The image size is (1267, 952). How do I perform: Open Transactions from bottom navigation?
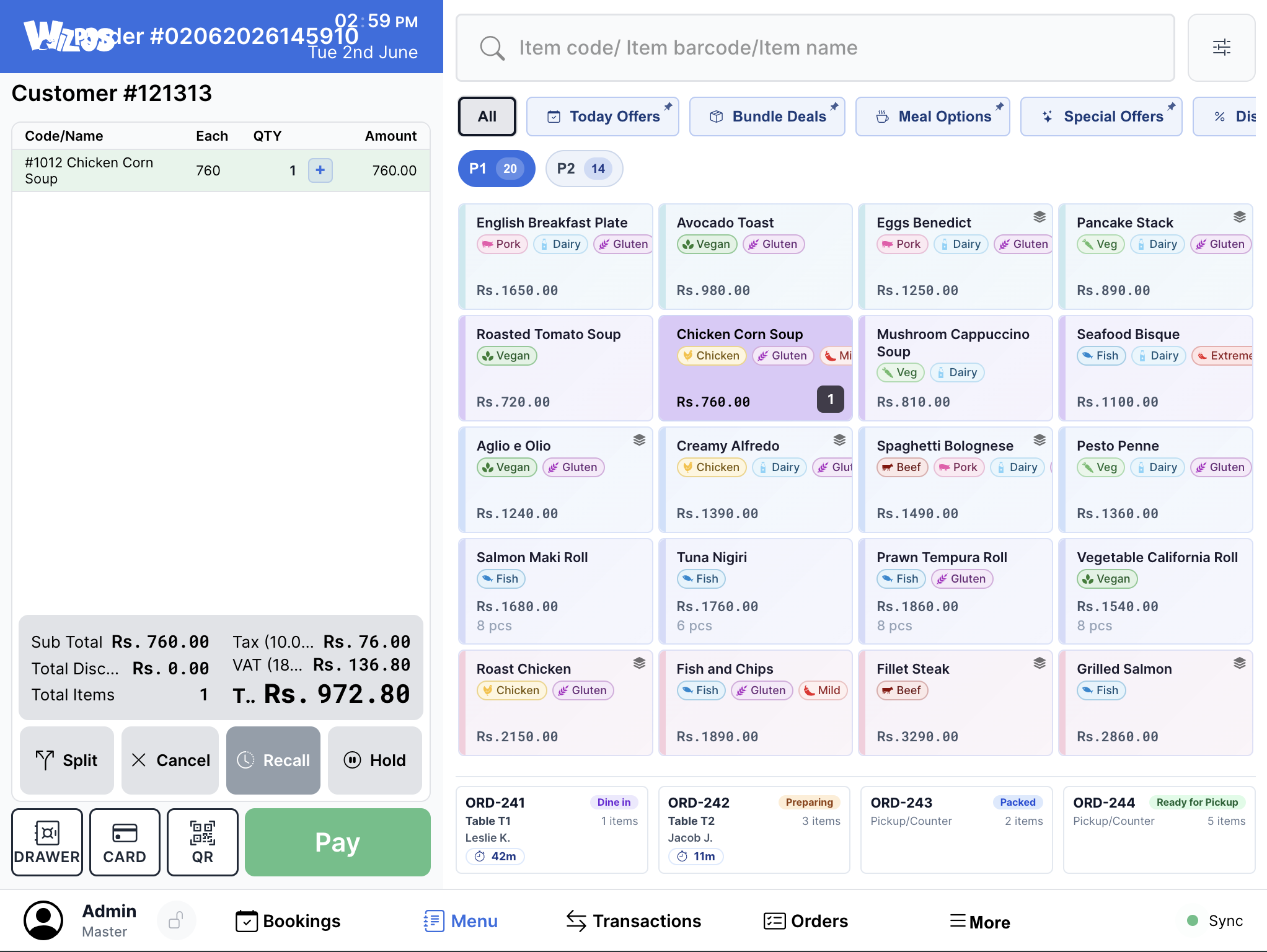coord(633,921)
